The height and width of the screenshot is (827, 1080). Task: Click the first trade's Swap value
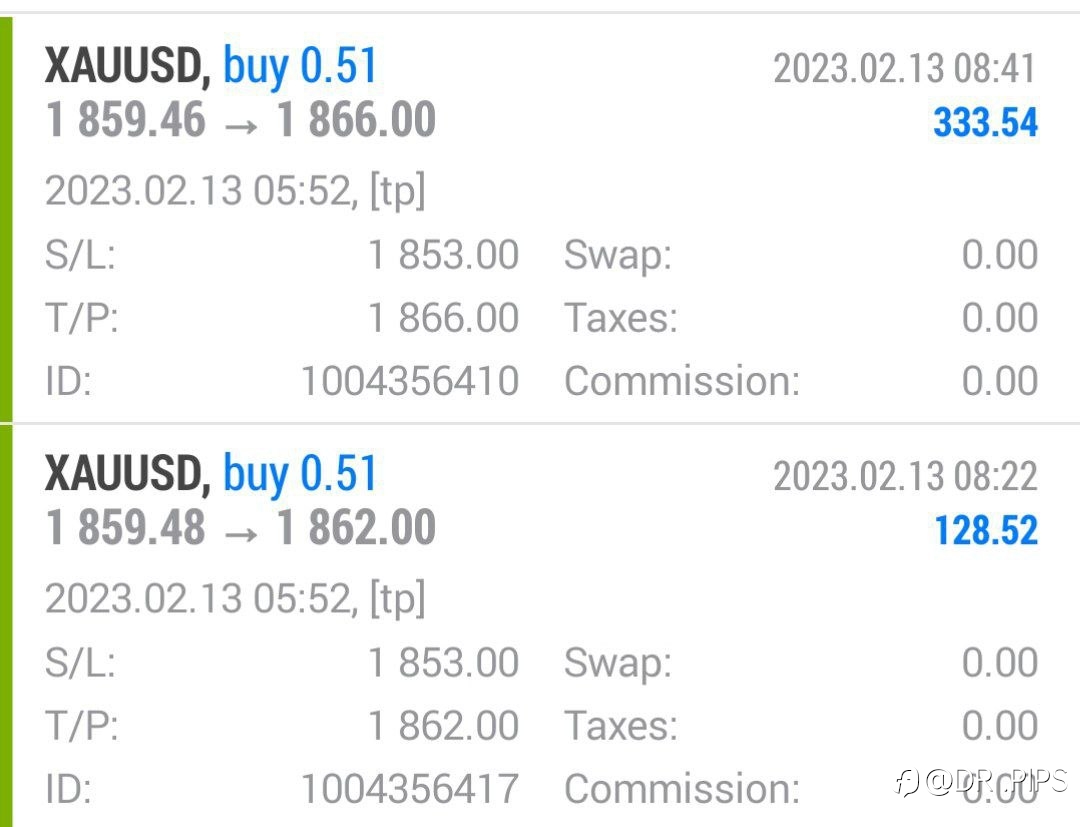(x=999, y=254)
